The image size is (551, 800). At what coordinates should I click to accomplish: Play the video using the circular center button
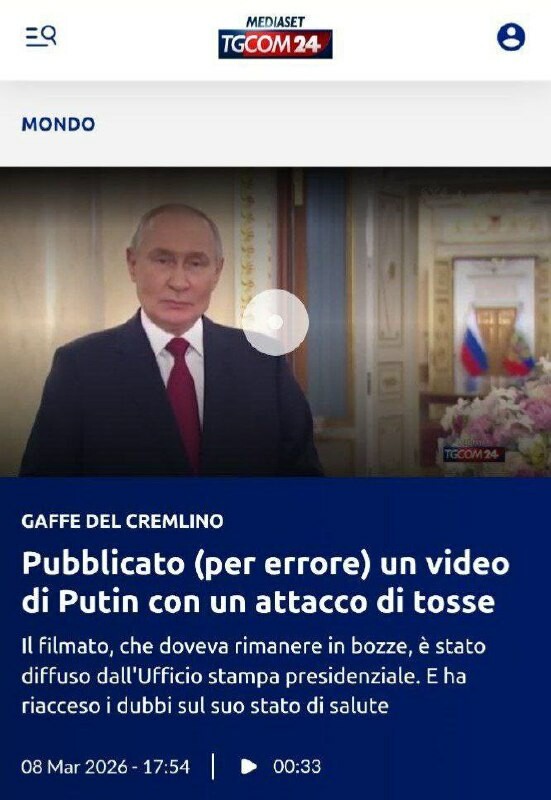pyautogui.click(x=275, y=322)
